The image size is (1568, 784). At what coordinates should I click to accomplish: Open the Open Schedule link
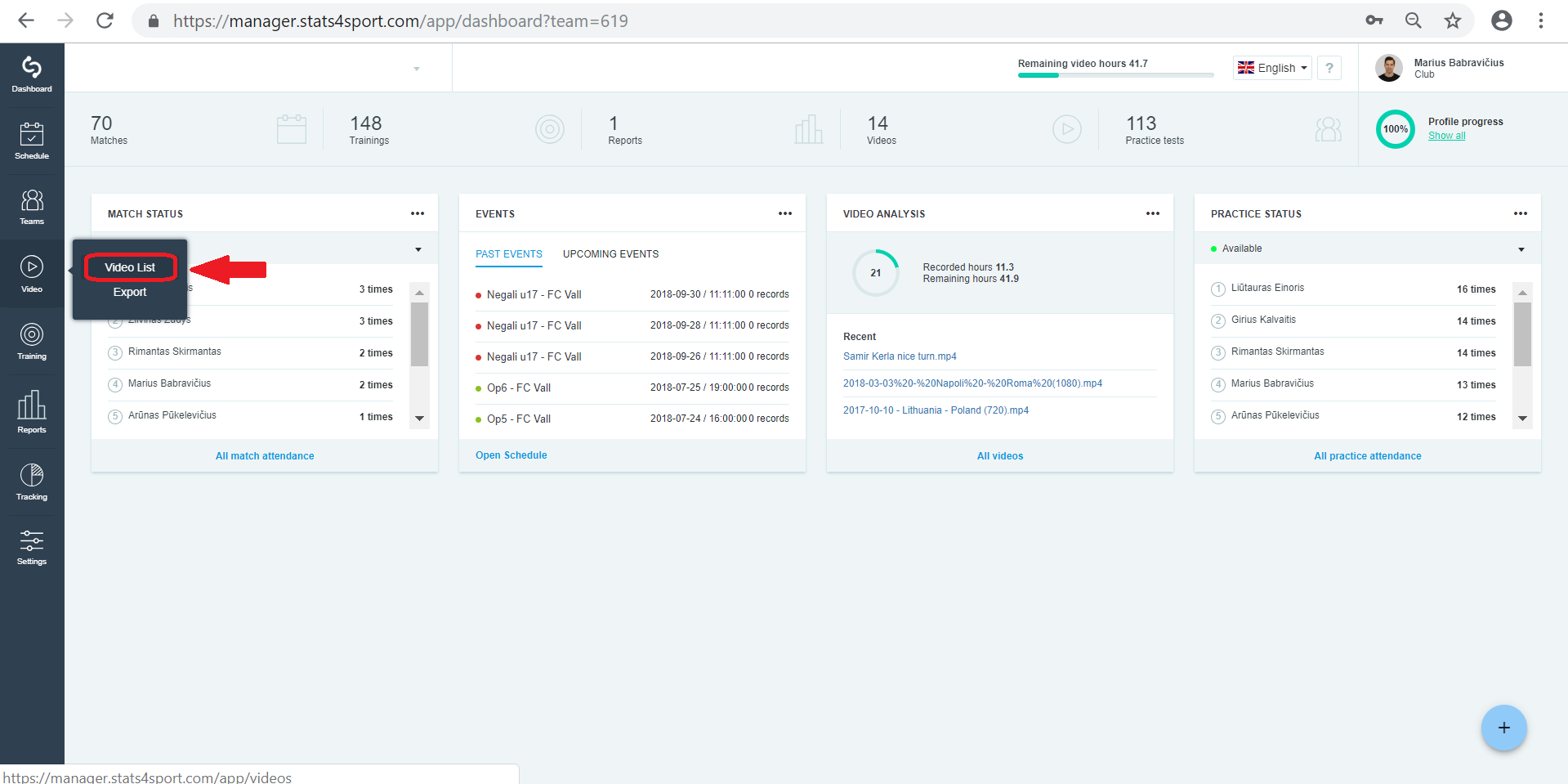pos(511,455)
